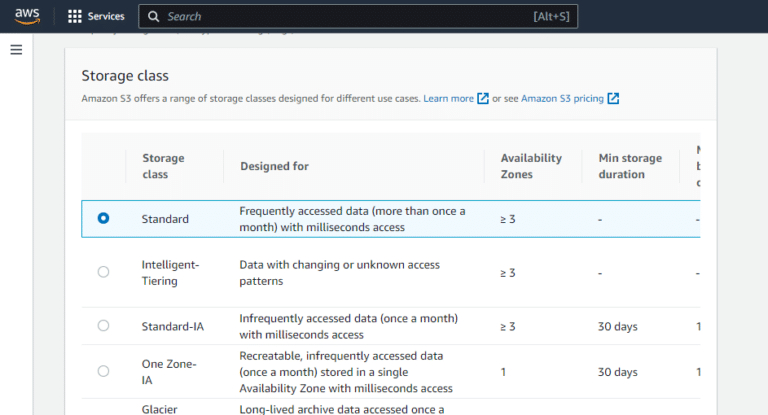The width and height of the screenshot is (768, 415).
Task: Click the Availability Zones column header
Action: click(531, 166)
